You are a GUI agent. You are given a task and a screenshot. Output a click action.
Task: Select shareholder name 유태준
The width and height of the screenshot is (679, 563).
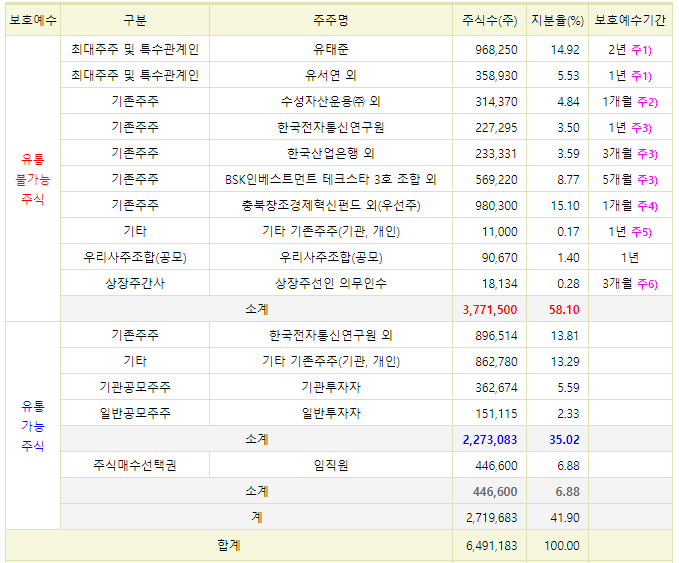(x=331, y=49)
